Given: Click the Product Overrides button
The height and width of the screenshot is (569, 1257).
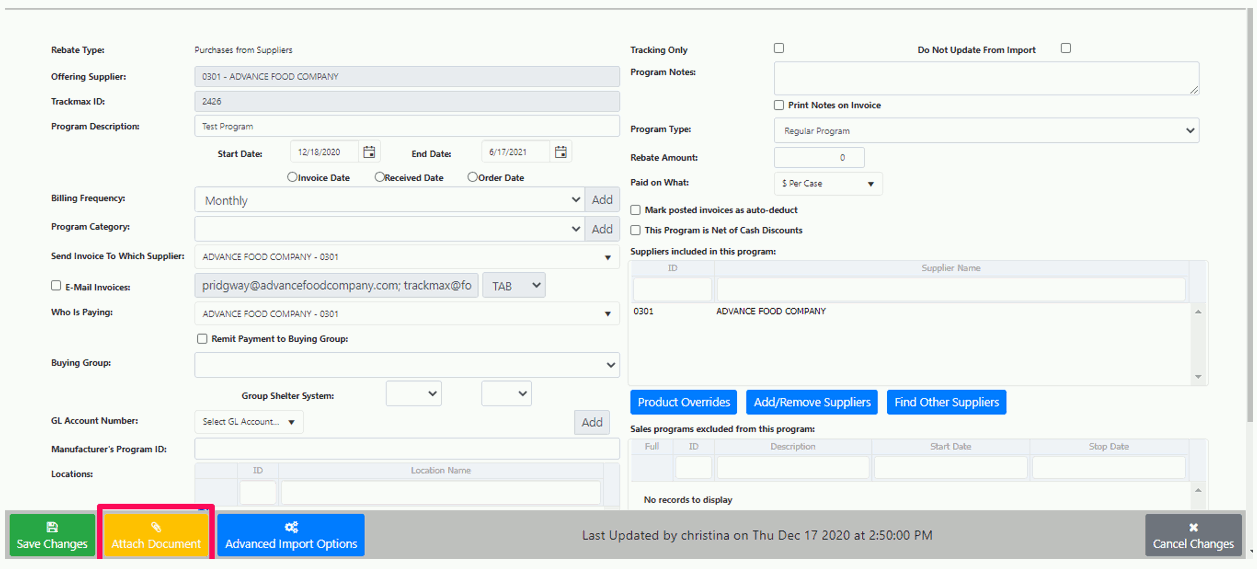Looking at the screenshot, I should (684, 402).
